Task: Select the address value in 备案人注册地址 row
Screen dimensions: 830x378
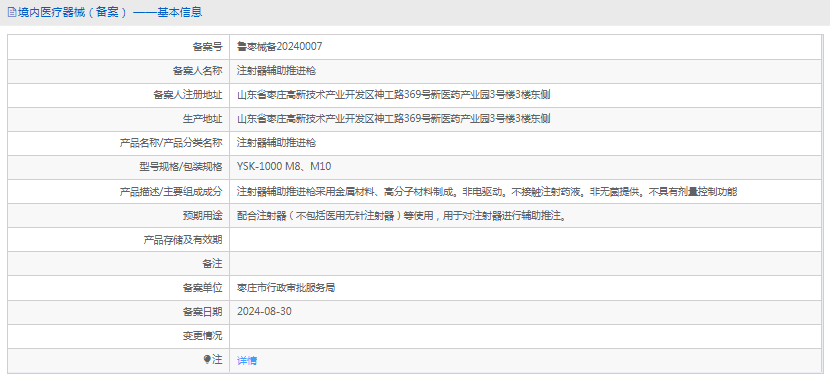Action: click(394, 95)
